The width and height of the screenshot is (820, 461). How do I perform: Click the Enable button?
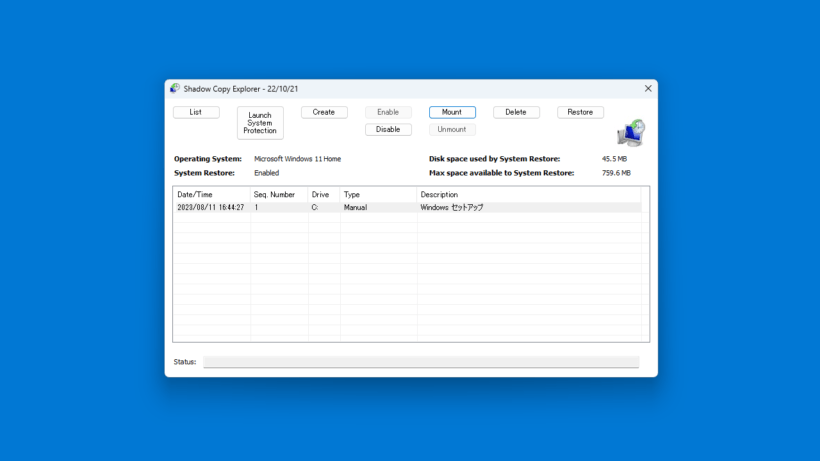(x=388, y=112)
